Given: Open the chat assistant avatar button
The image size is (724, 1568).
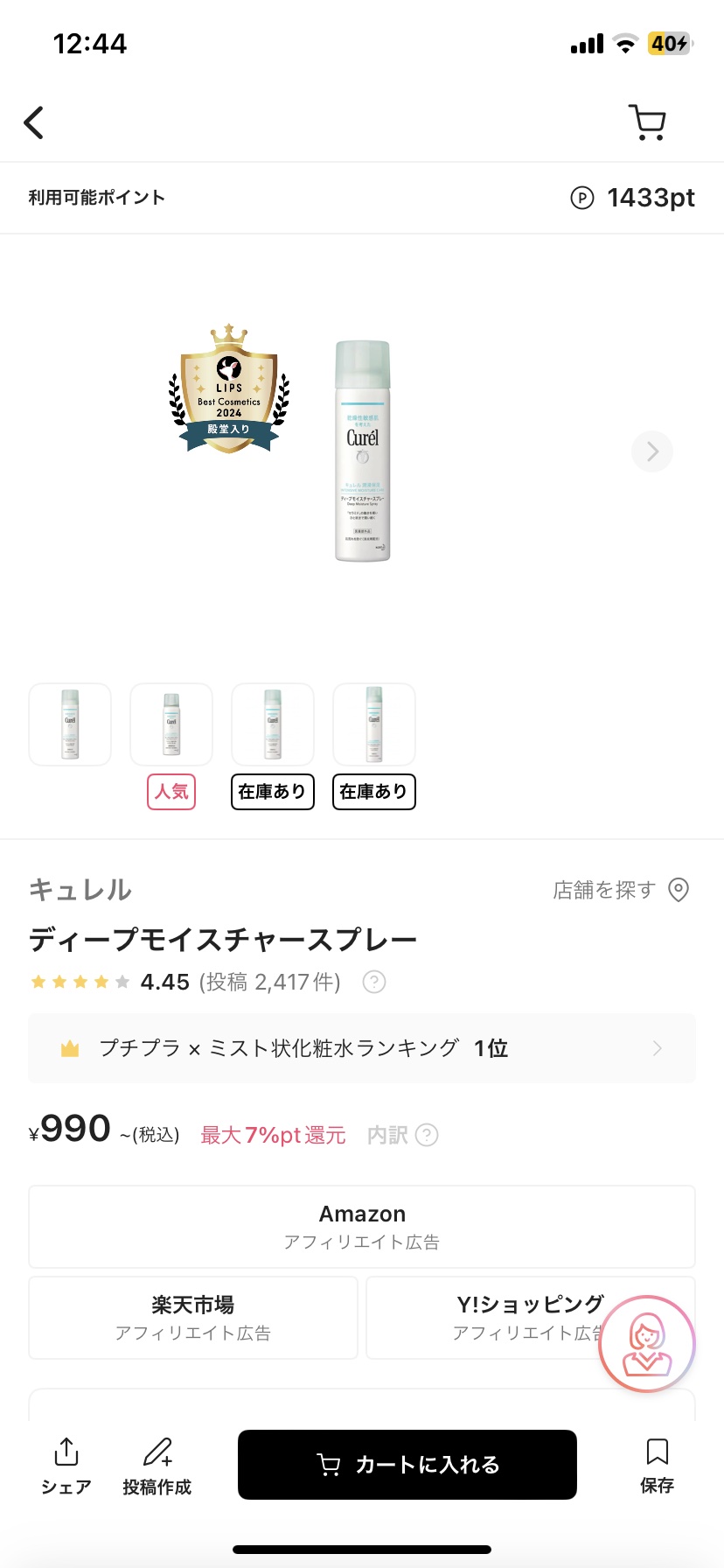Looking at the screenshot, I should pos(646,1343).
